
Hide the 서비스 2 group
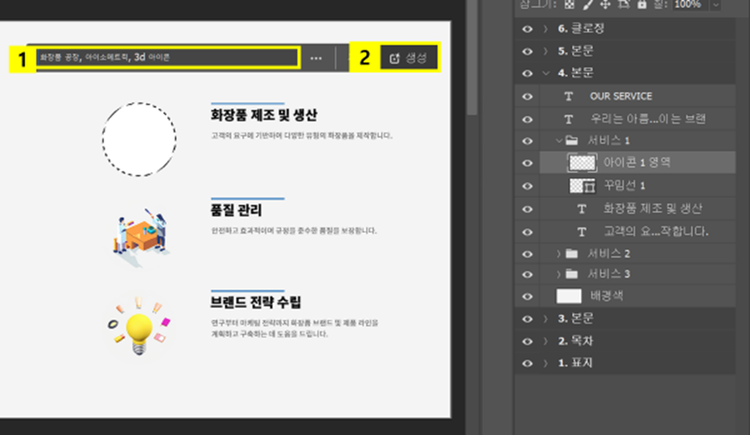(x=527, y=254)
